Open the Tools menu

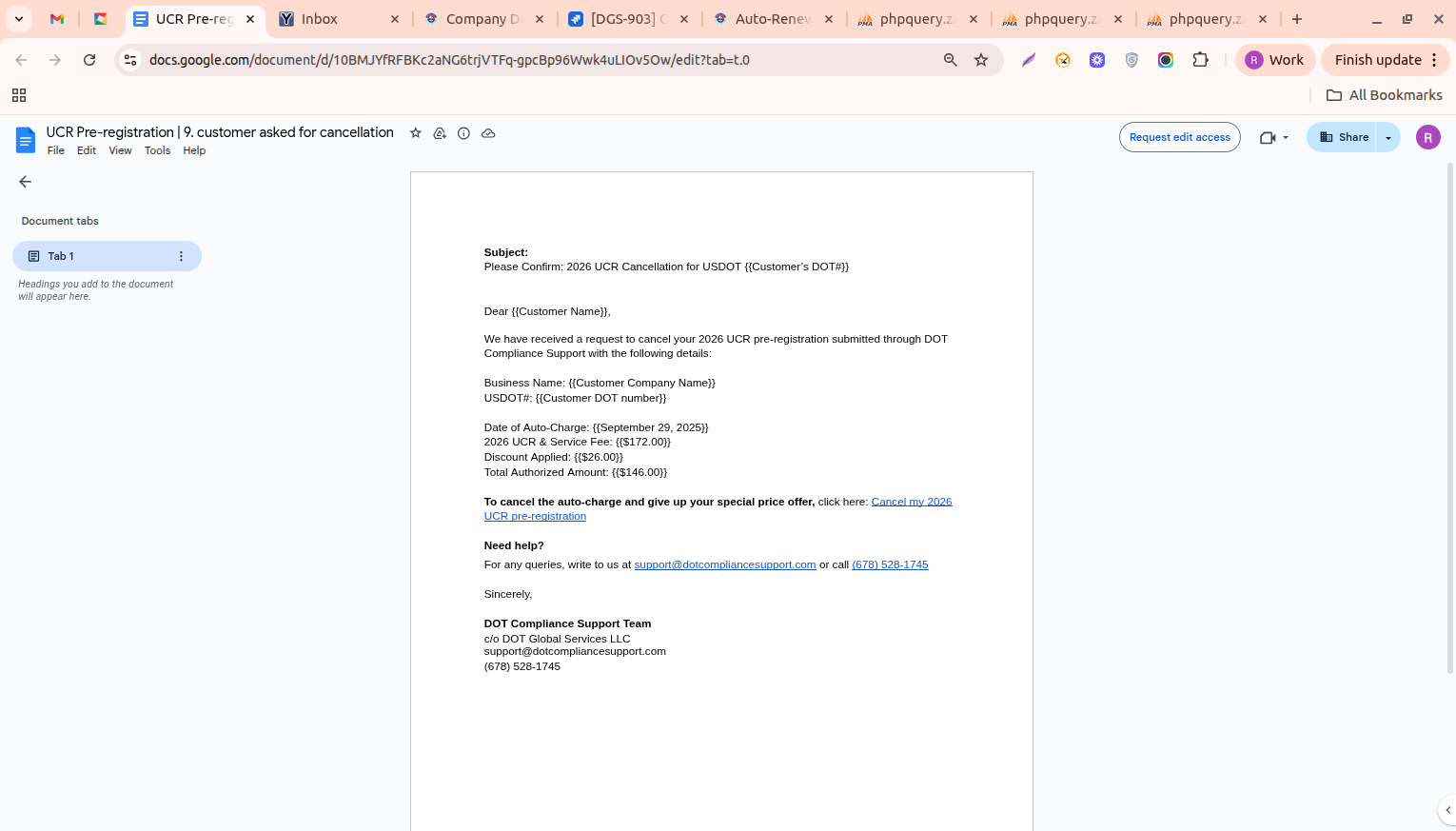pyautogui.click(x=157, y=150)
